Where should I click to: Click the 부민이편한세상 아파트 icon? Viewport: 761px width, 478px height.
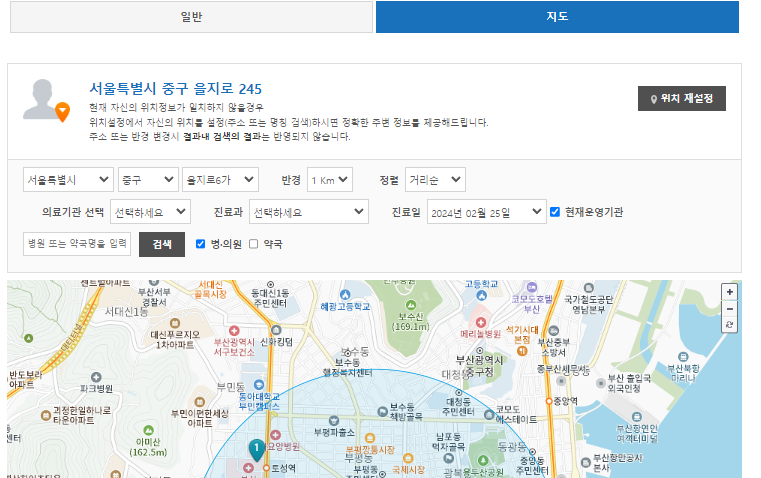pyautogui.click(x=199, y=402)
